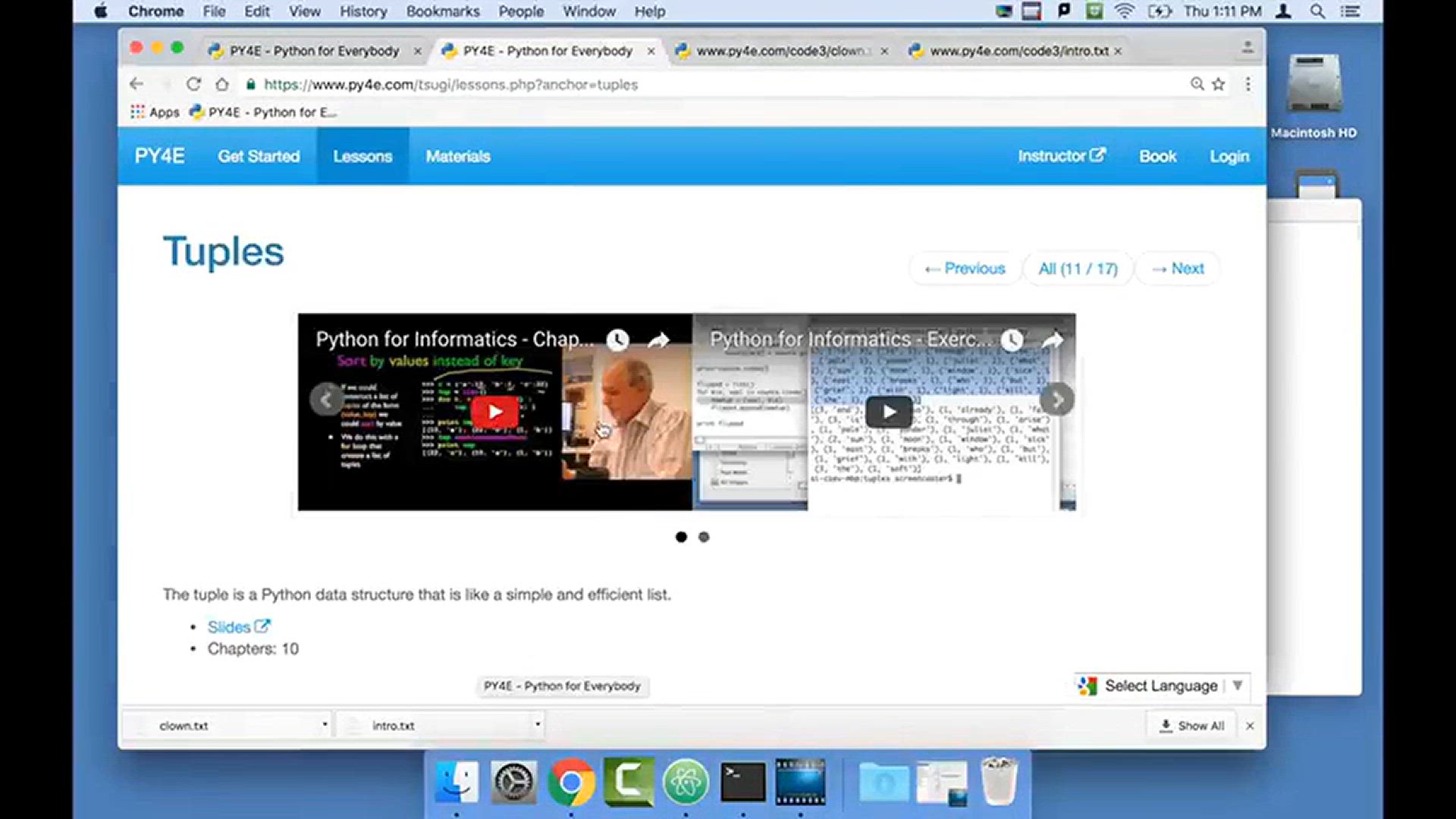Open the Slides link
Screen dimensions: 1456x819
(x=238, y=627)
